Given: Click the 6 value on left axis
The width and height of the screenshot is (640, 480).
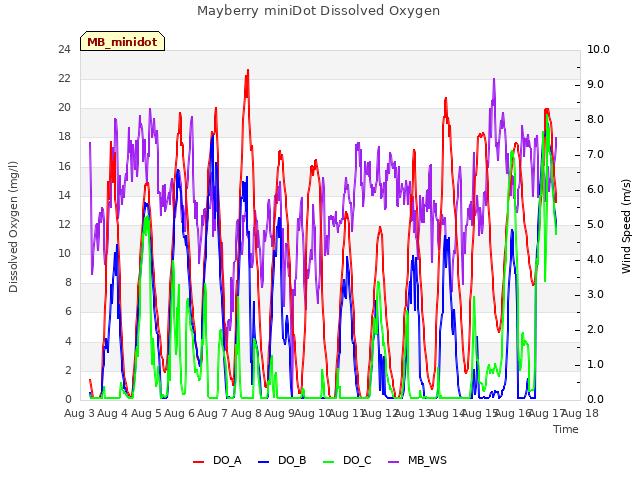Looking at the screenshot, I should 68,311.
